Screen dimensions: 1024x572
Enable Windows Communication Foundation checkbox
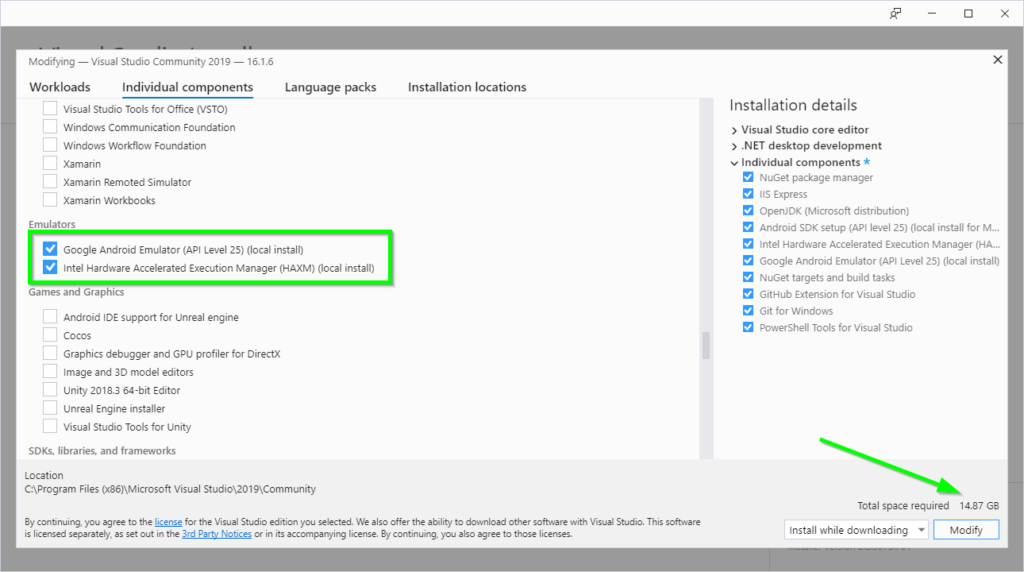point(50,127)
